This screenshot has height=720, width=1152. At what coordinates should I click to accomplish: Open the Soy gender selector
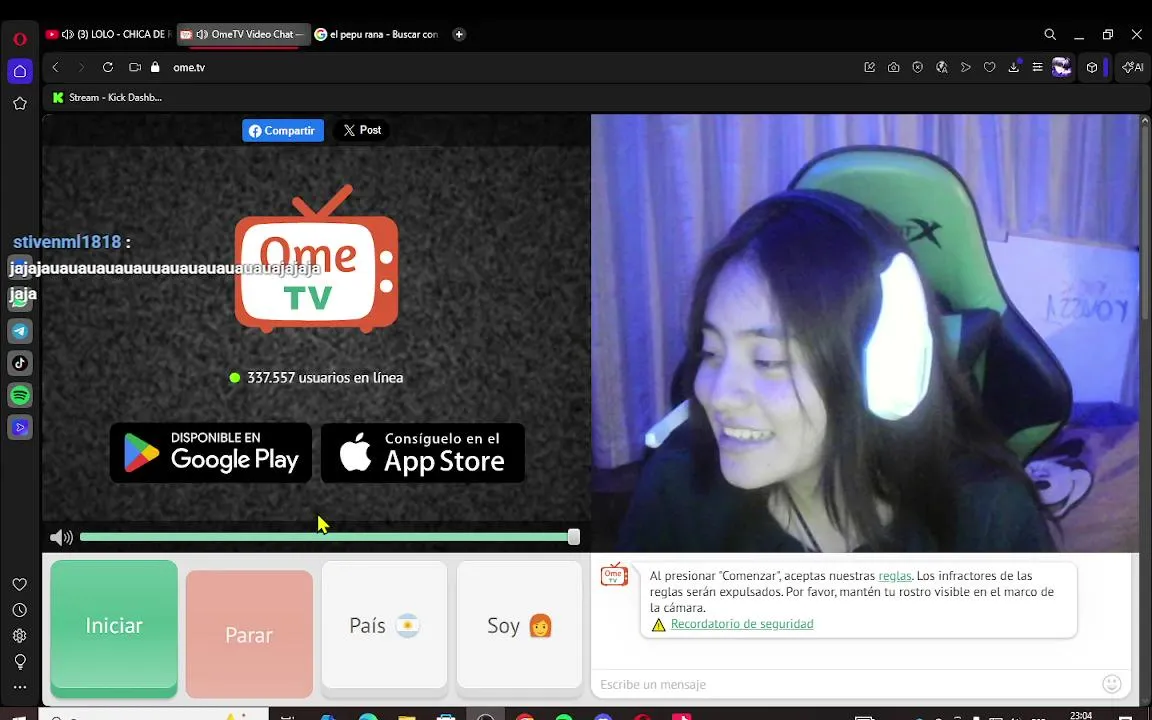click(x=519, y=625)
